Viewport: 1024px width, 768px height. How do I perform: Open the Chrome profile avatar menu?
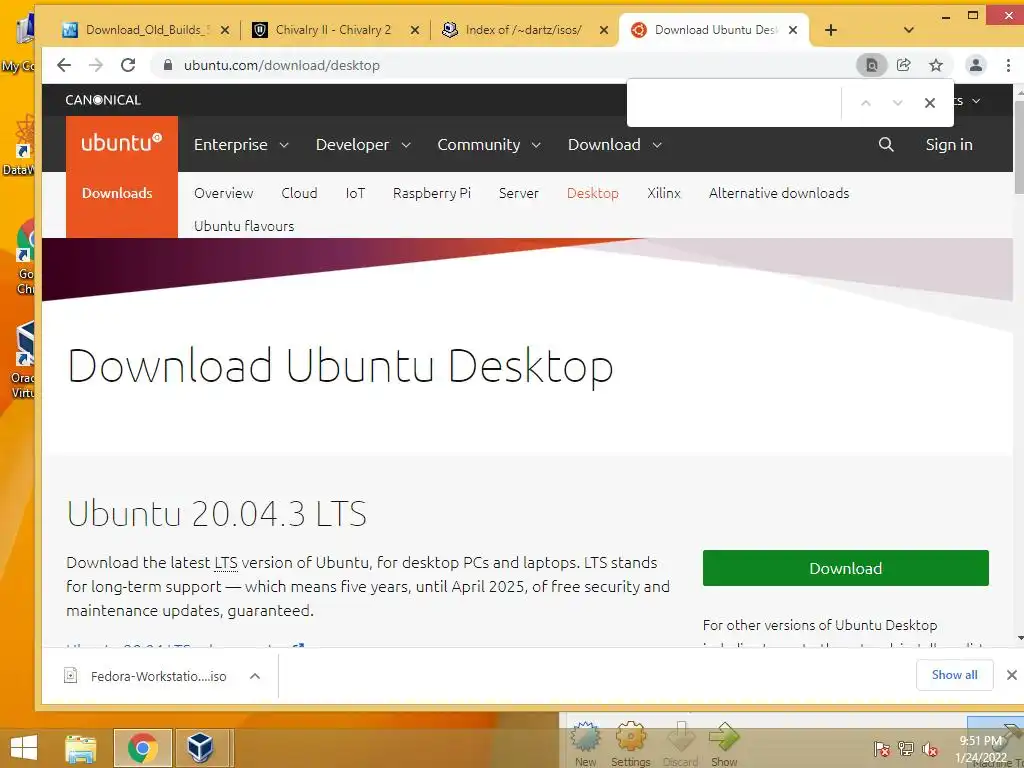coord(976,65)
